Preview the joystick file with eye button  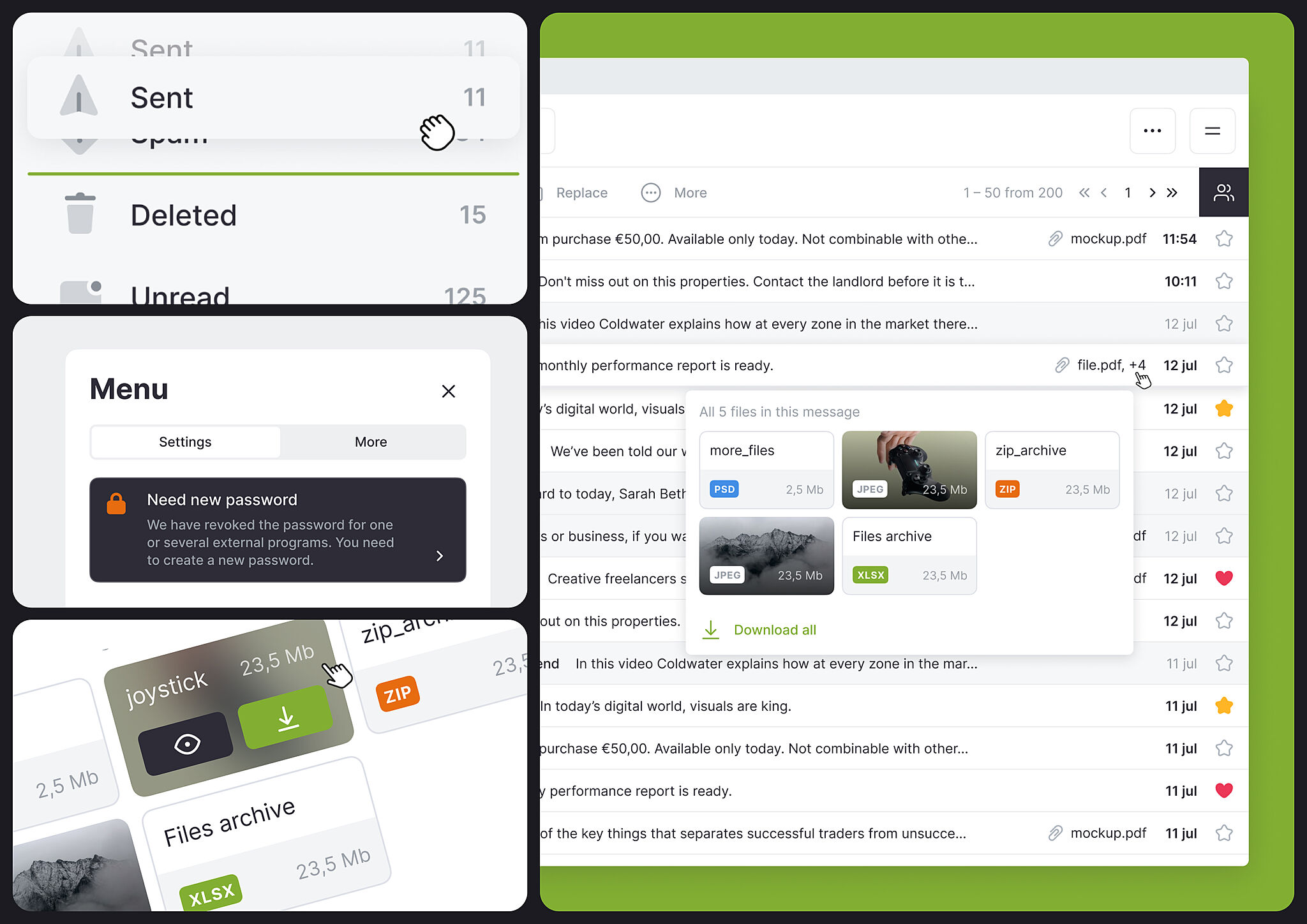[186, 743]
